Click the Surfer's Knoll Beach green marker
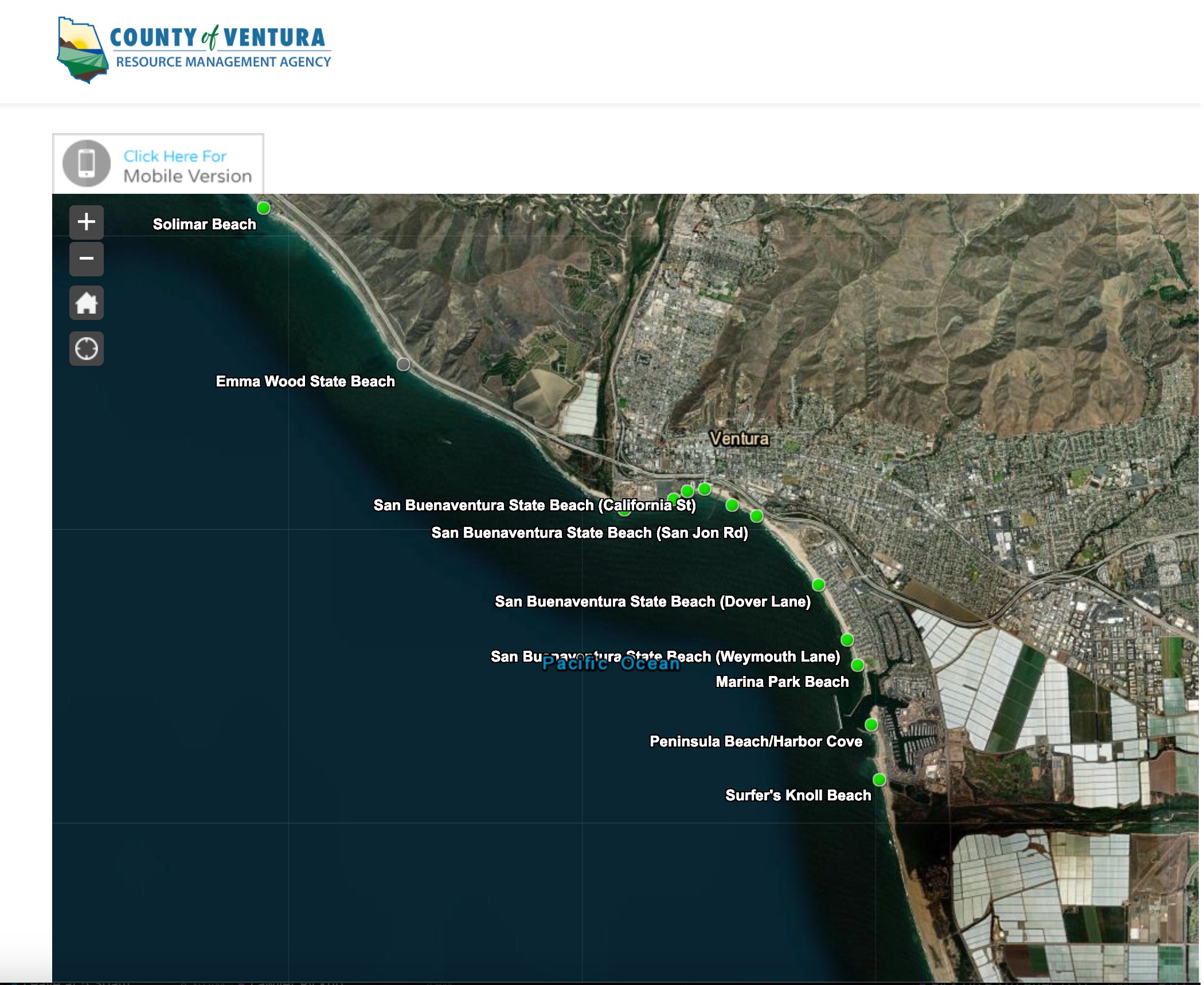This screenshot has height=985, width=1204. 879,780
